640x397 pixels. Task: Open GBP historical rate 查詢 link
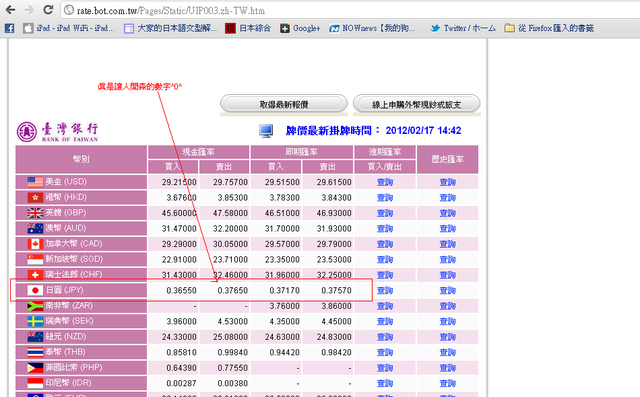coord(447,213)
